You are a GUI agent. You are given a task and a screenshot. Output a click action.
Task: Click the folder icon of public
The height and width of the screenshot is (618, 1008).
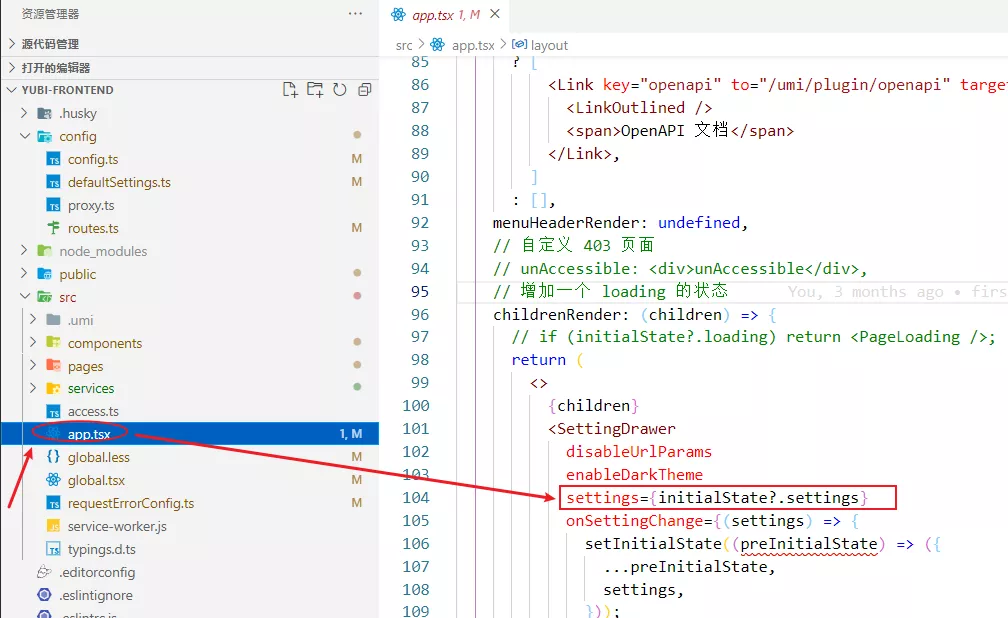point(44,274)
